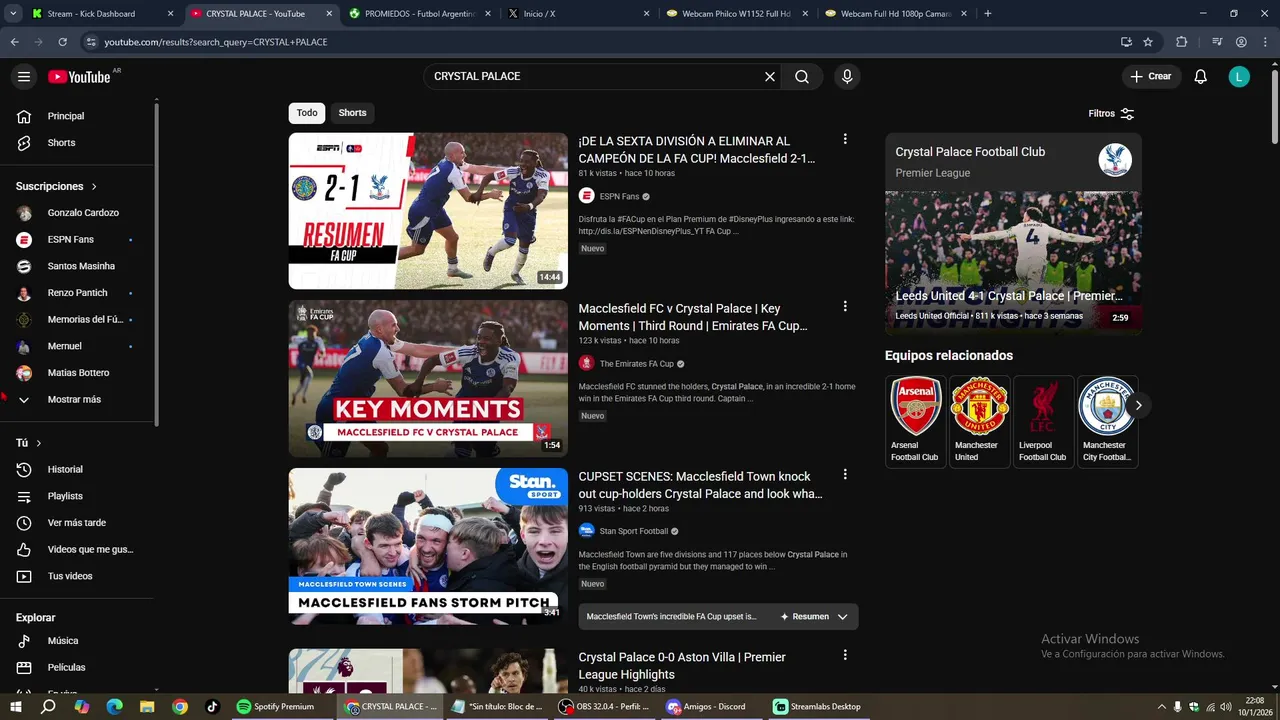This screenshot has width=1280, height=720.
Task: Open Liverpool Football Club related team
Action: [1043, 421]
